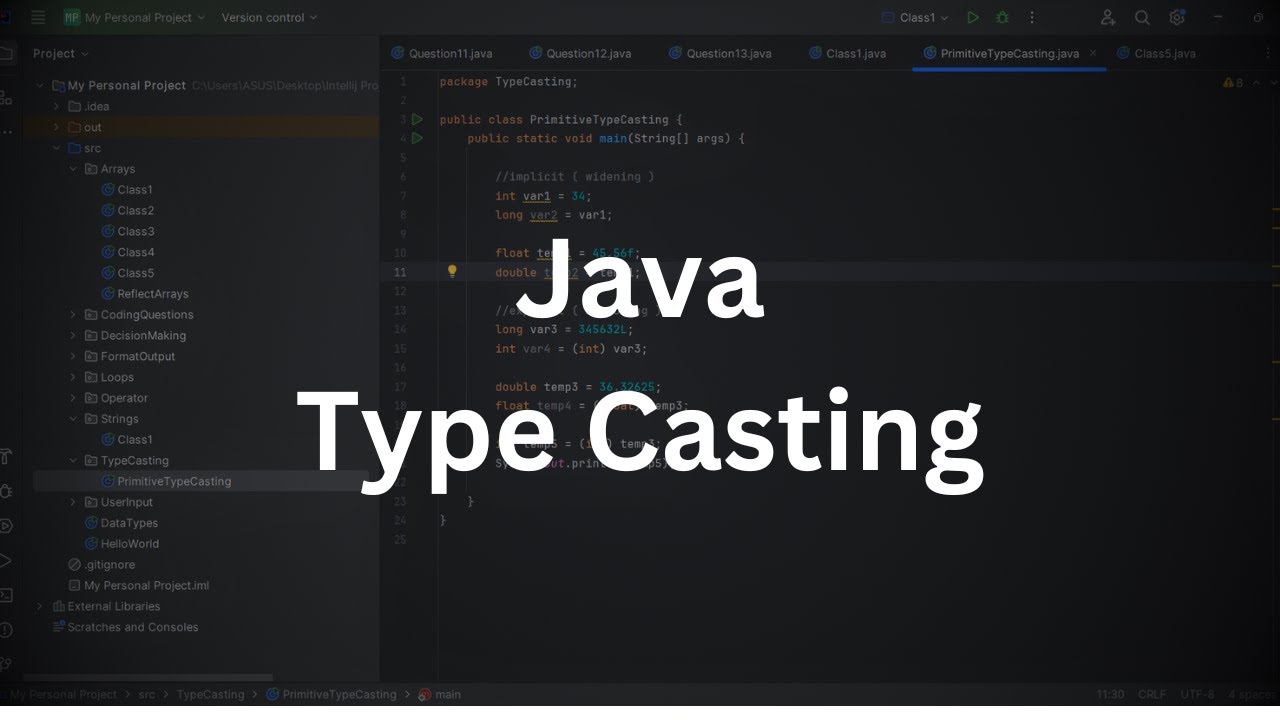
Task: Click PrimitiveTypeCasting in the breadcrumb bar
Action: [331, 694]
